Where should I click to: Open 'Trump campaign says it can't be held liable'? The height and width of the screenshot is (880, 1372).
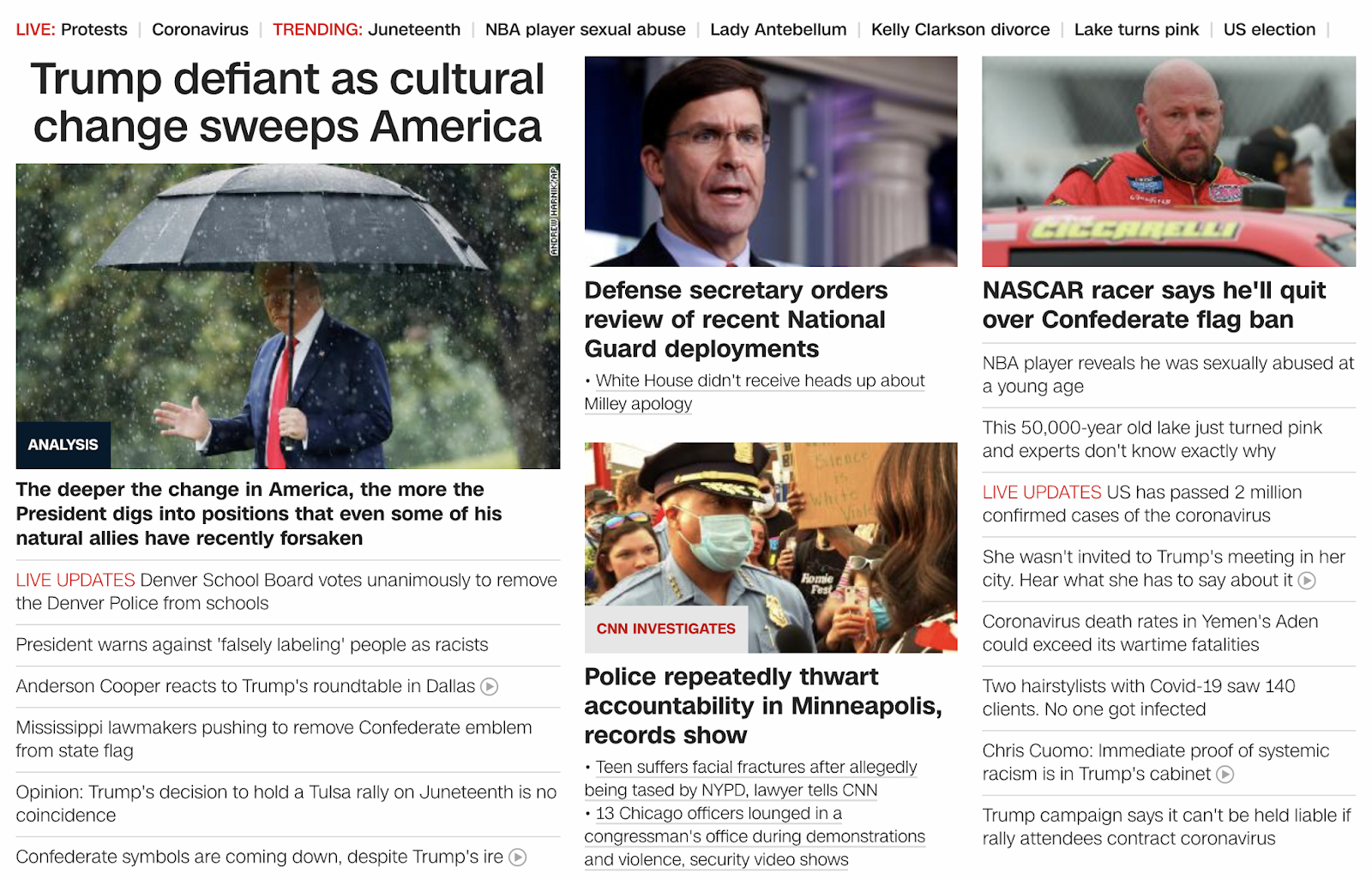point(1167,827)
